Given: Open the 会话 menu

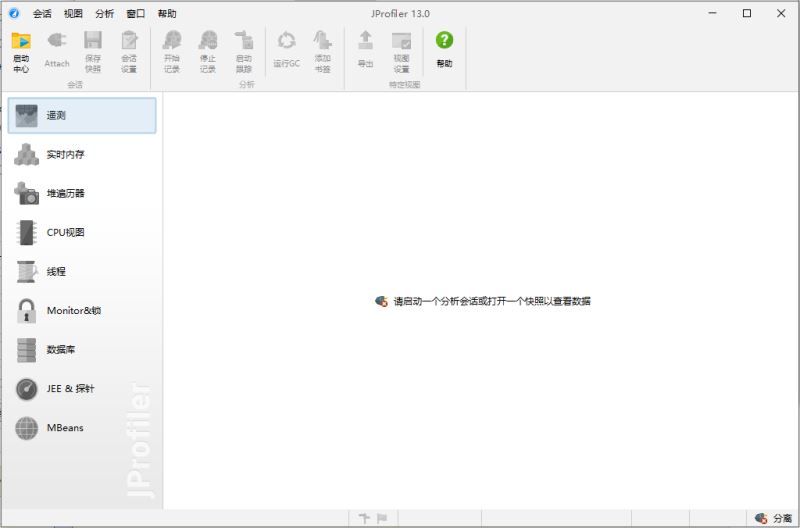Looking at the screenshot, I should pos(42,14).
